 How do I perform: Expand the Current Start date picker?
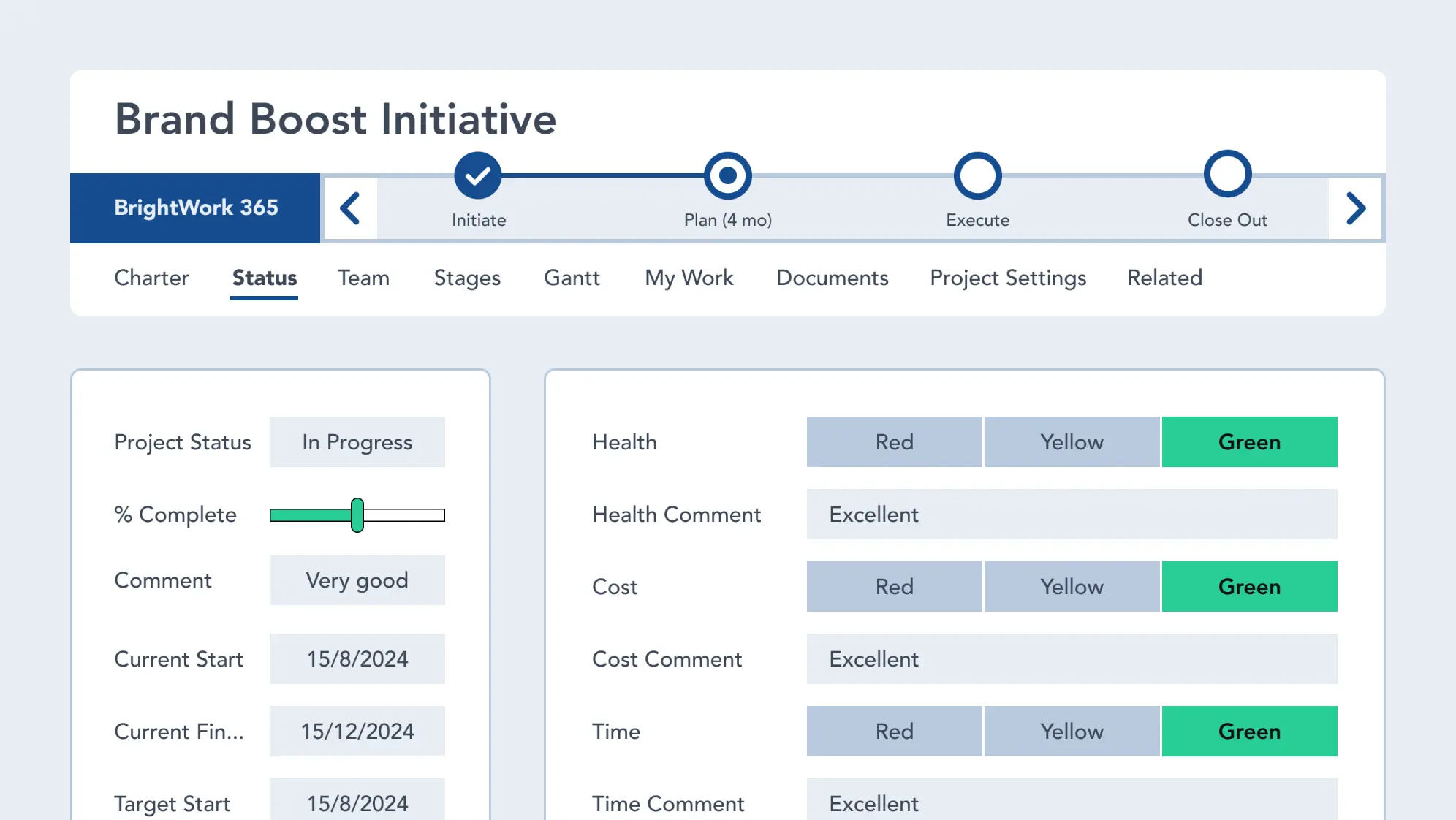click(x=357, y=658)
